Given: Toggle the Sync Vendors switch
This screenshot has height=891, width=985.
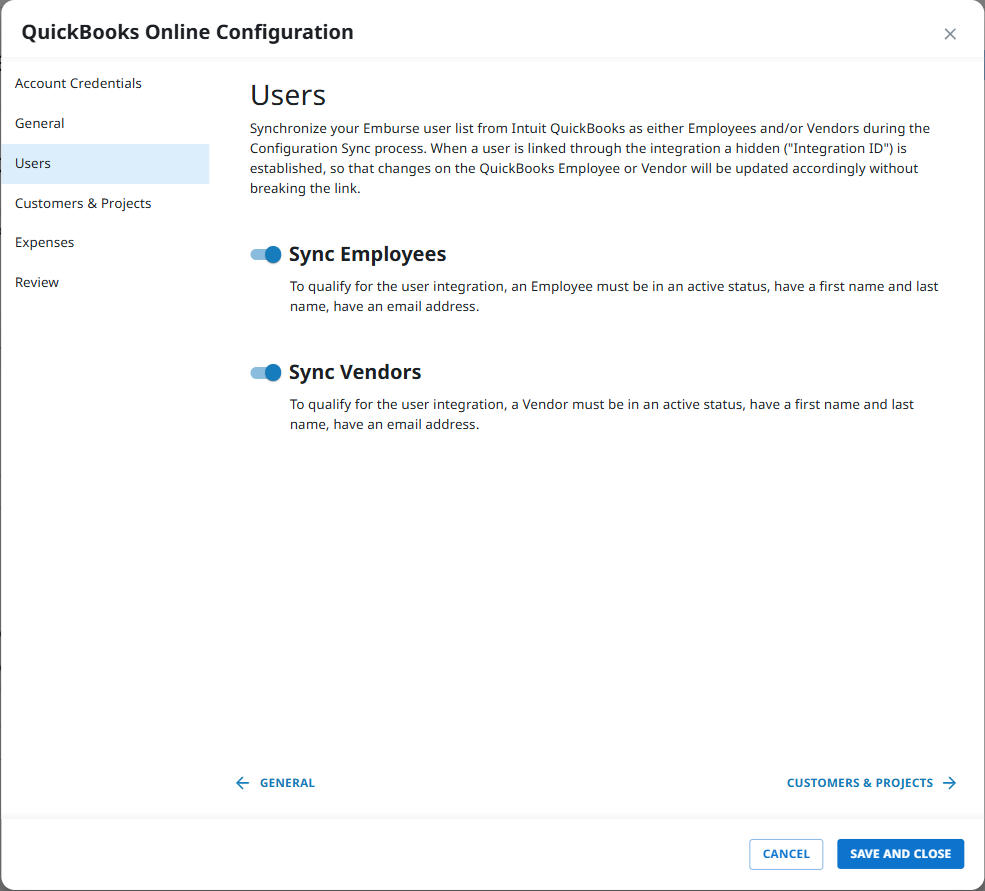Looking at the screenshot, I should coord(265,373).
